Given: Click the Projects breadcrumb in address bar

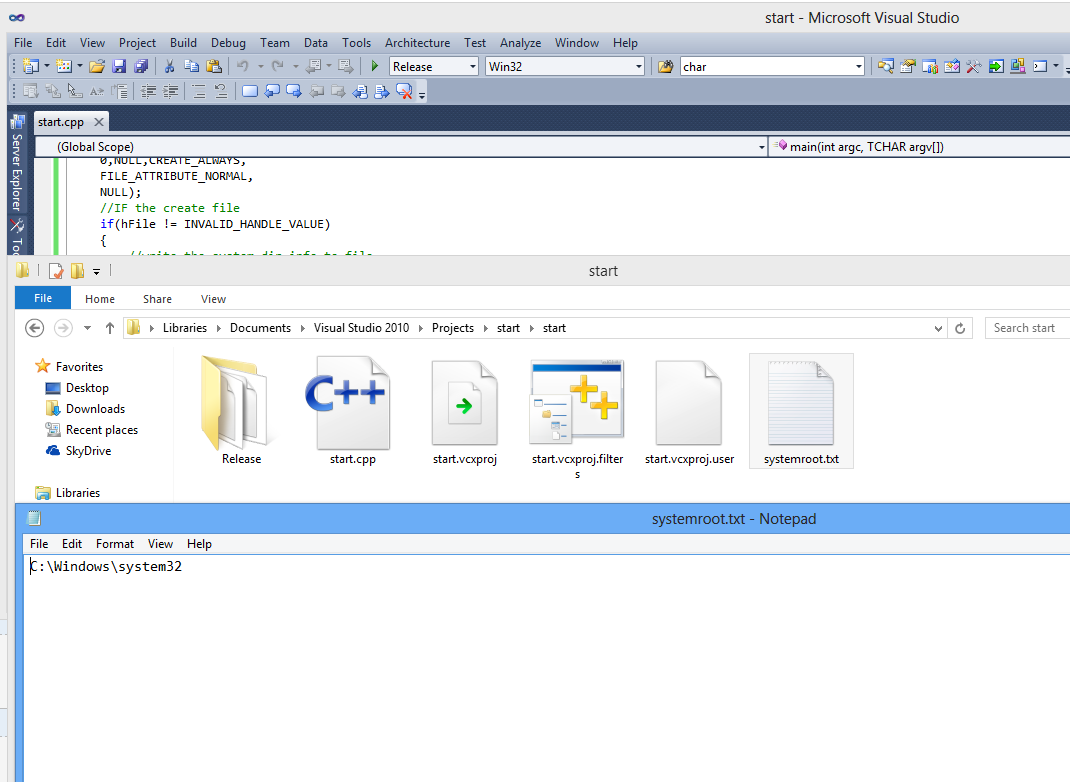Looking at the screenshot, I should coord(452,328).
